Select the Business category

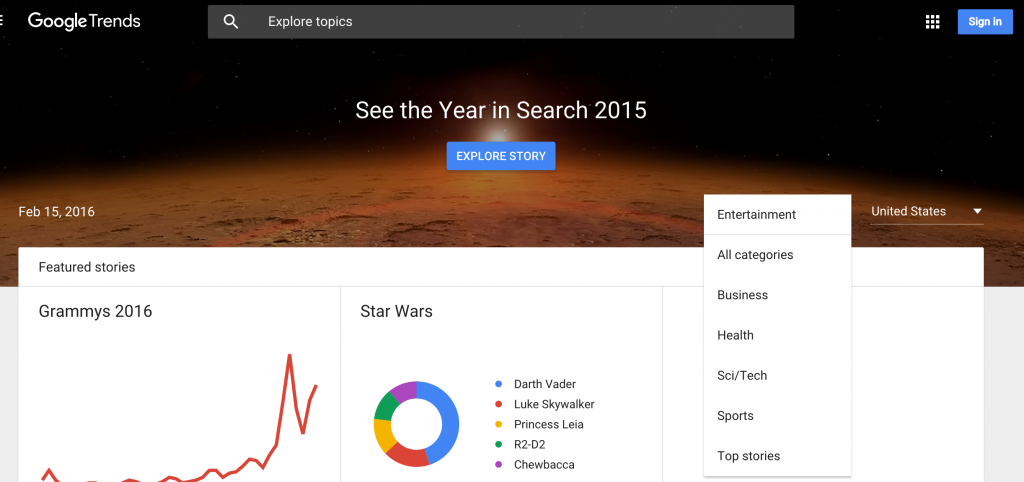pos(777,295)
